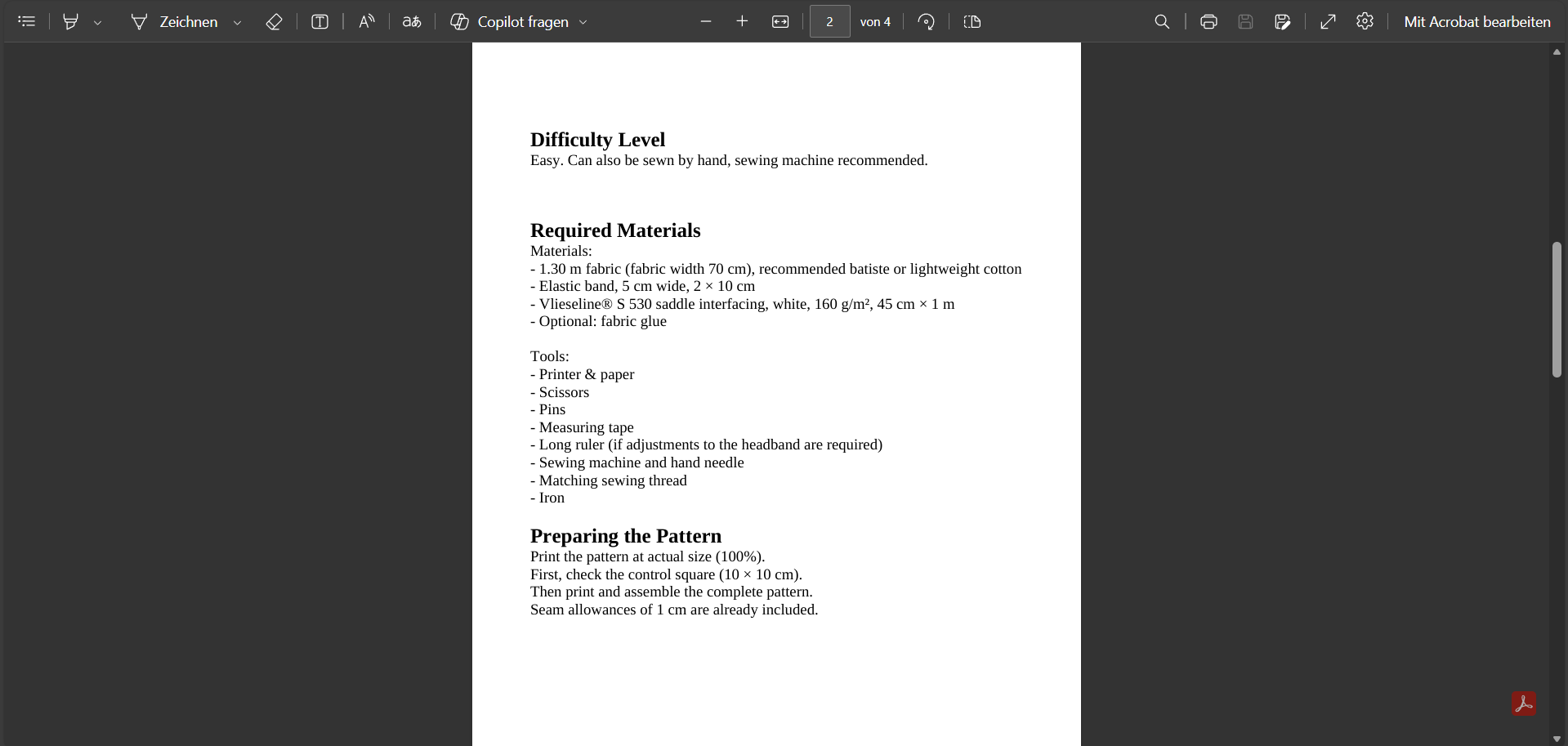Add a text box with the text tool
This screenshot has width=1568, height=746.
click(319, 22)
